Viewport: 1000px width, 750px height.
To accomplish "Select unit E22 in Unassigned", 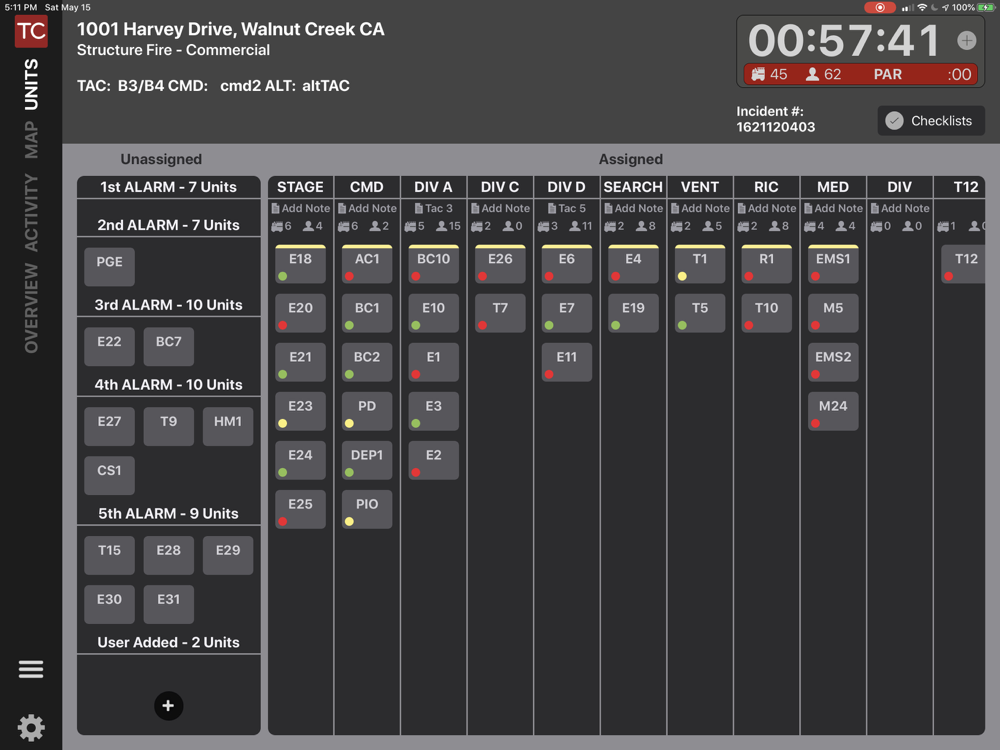I will click(x=109, y=346).
